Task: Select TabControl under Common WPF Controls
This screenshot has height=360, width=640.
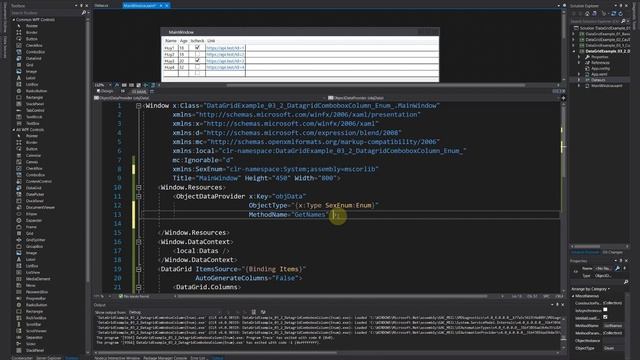Action: (35, 110)
